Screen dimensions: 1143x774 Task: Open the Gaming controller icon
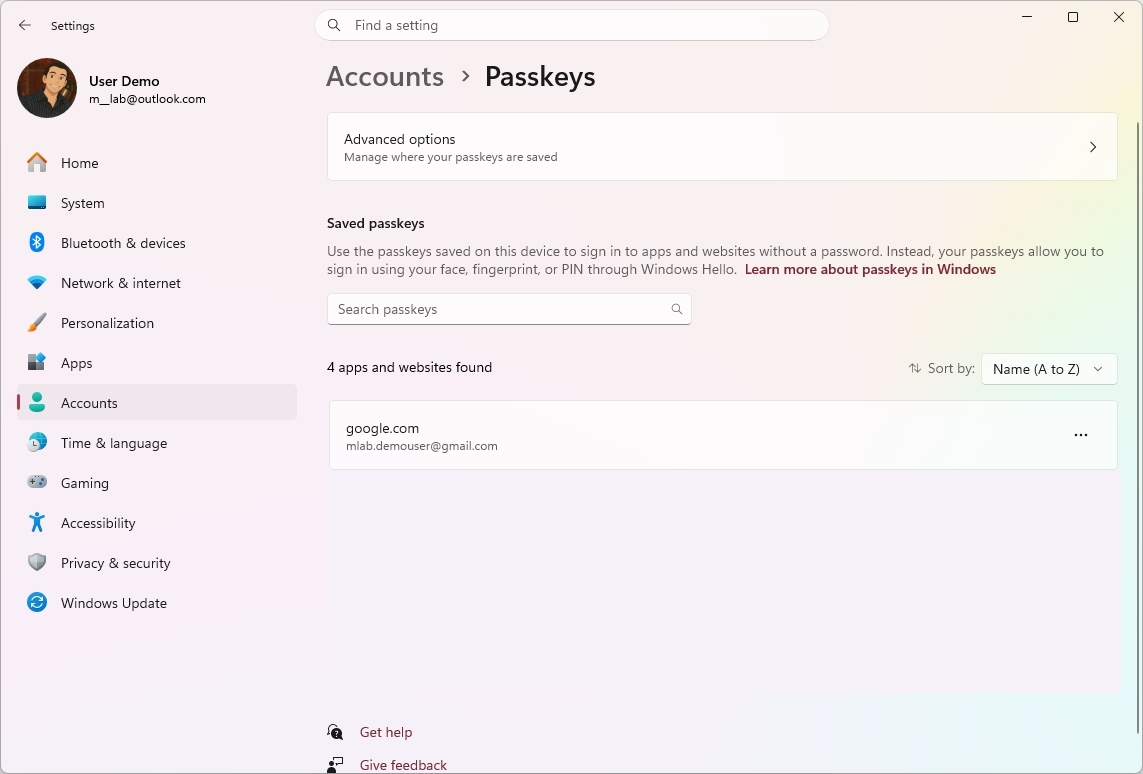coord(37,483)
